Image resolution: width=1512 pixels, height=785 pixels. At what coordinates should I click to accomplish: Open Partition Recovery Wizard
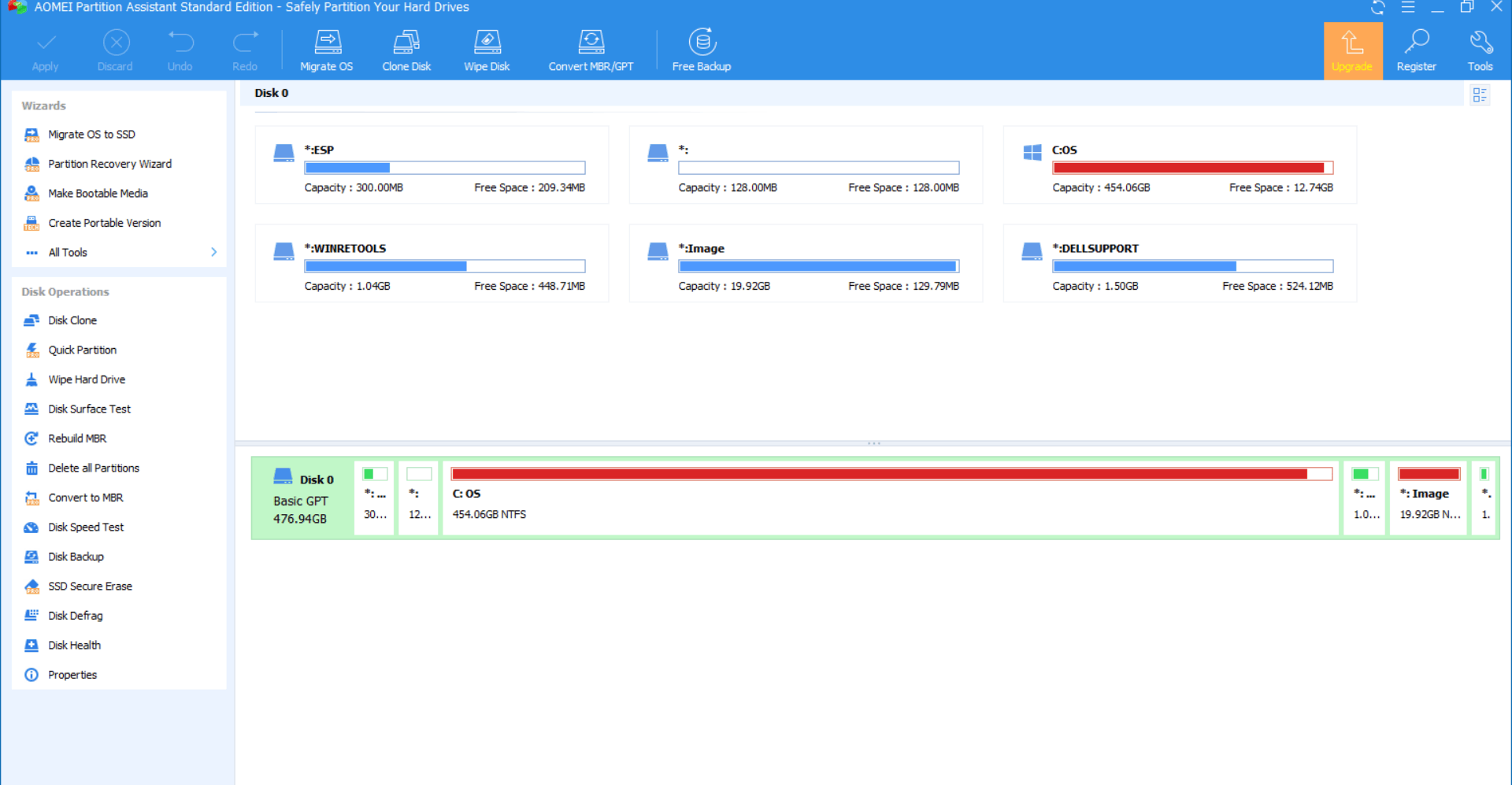(109, 164)
